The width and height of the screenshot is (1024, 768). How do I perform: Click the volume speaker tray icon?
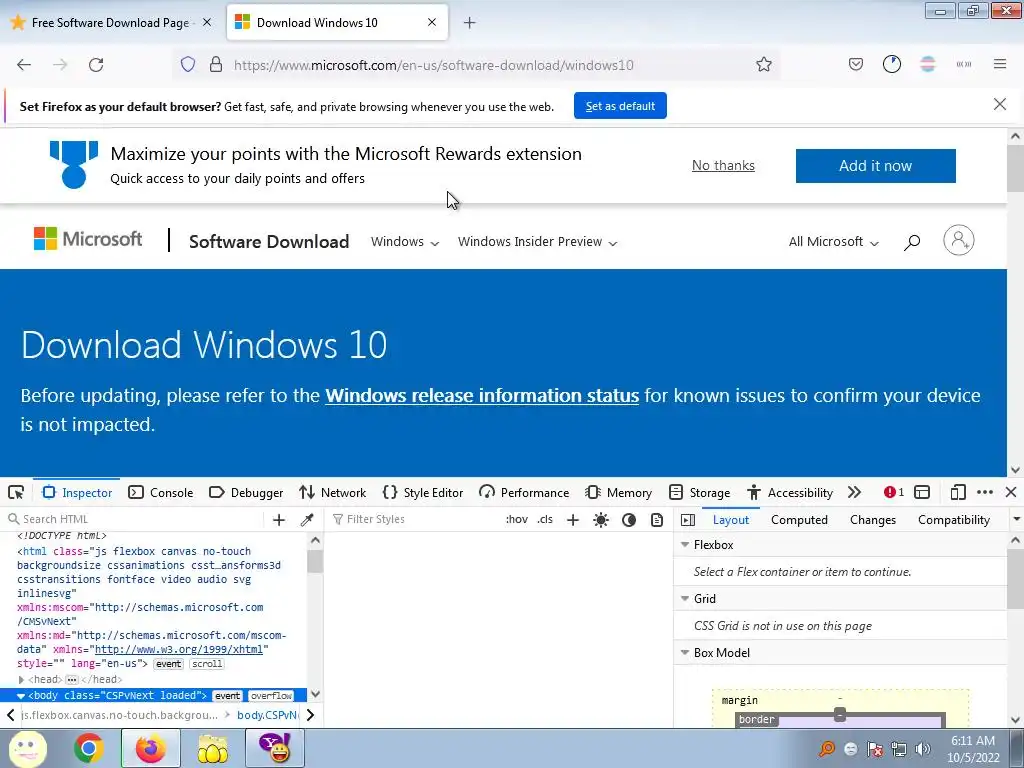pyautogui.click(x=923, y=749)
